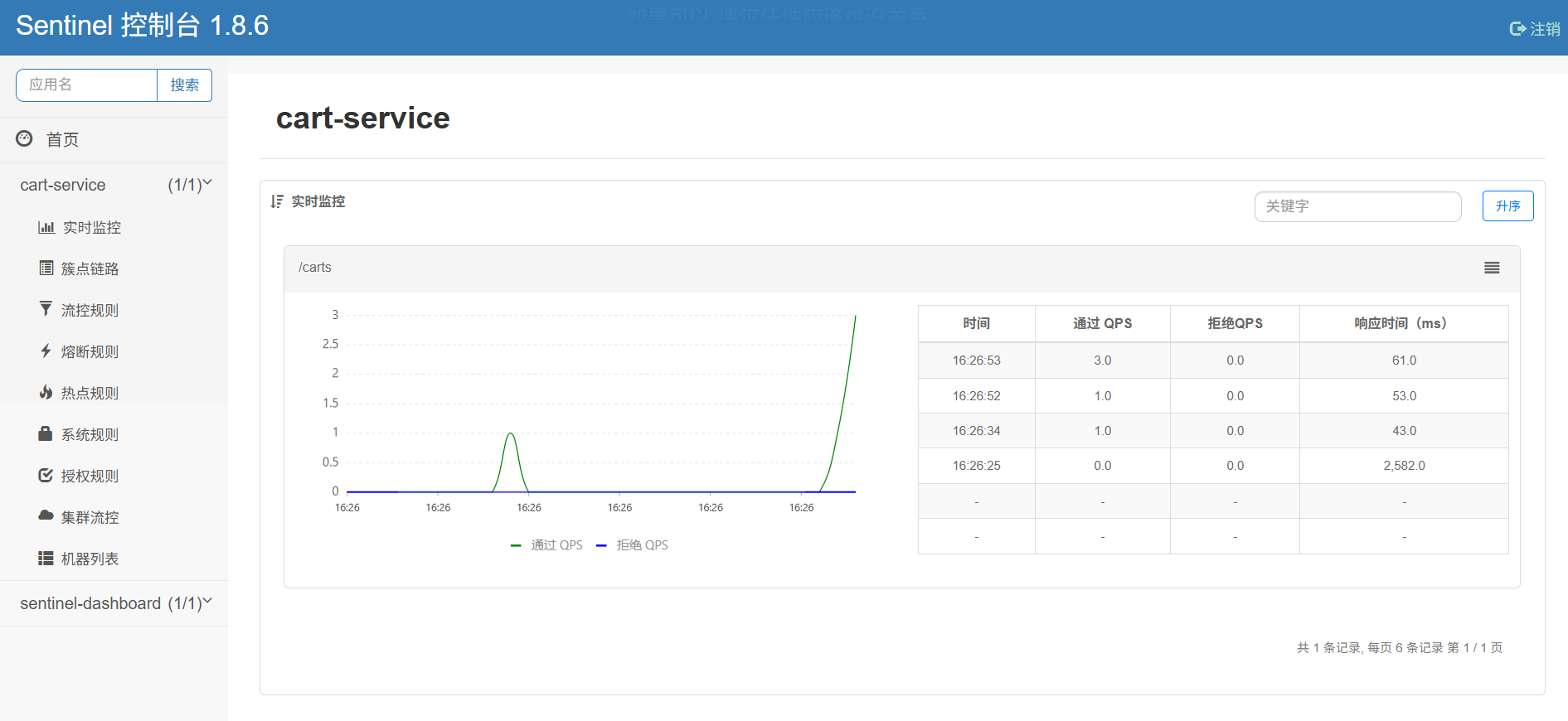Screen dimensions: 1568x721
Task: Click the 热点规则 flame icon
Action: click(x=46, y=392)
